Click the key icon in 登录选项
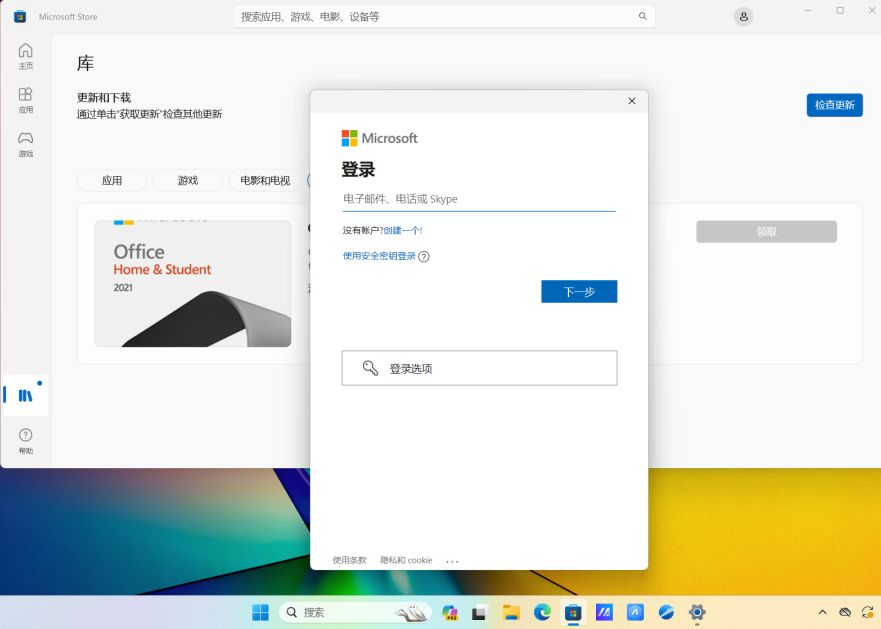 tap(370, 368)
